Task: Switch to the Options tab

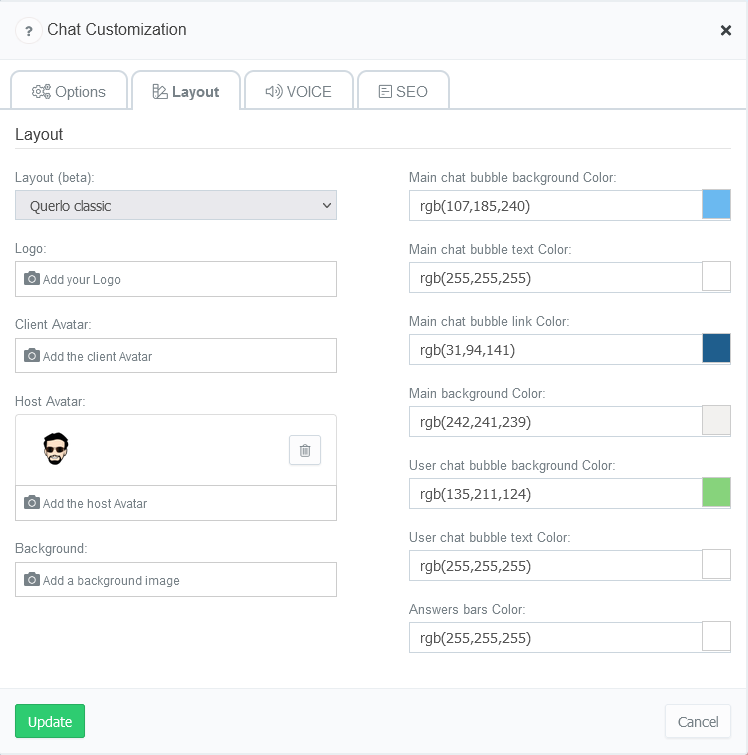Action: [69, 91]
